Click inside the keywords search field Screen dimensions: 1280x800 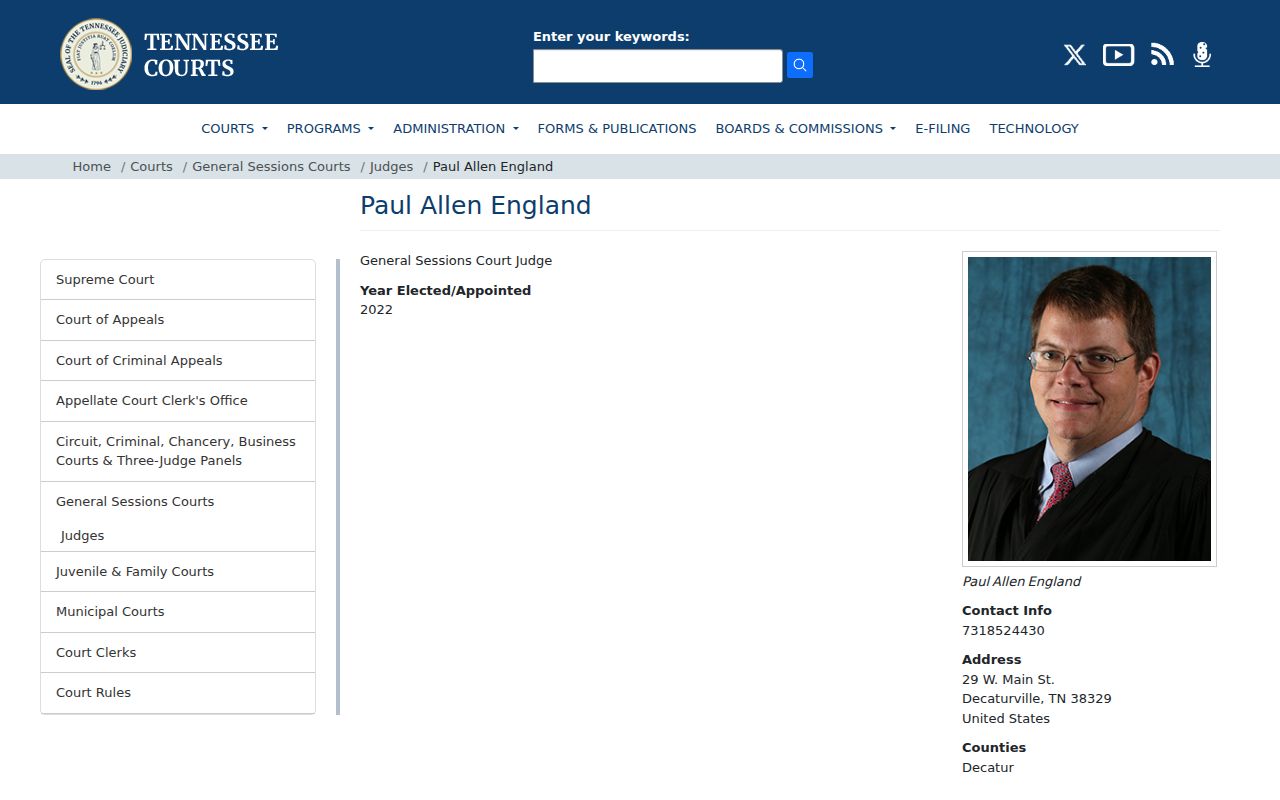click(658, 66)
